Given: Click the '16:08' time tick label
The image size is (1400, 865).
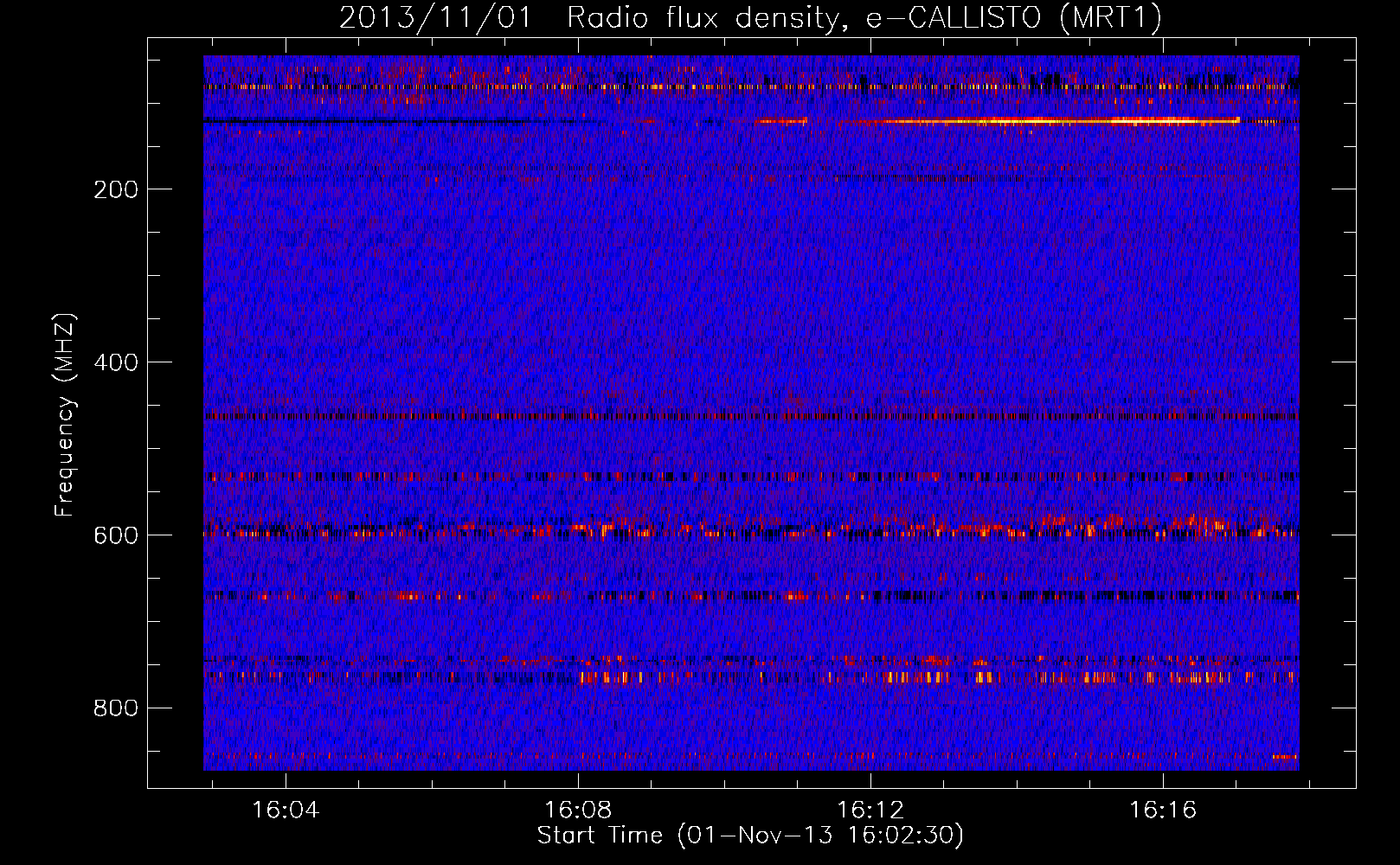Looking at the screenshot, I should click(x=578, y=811).
